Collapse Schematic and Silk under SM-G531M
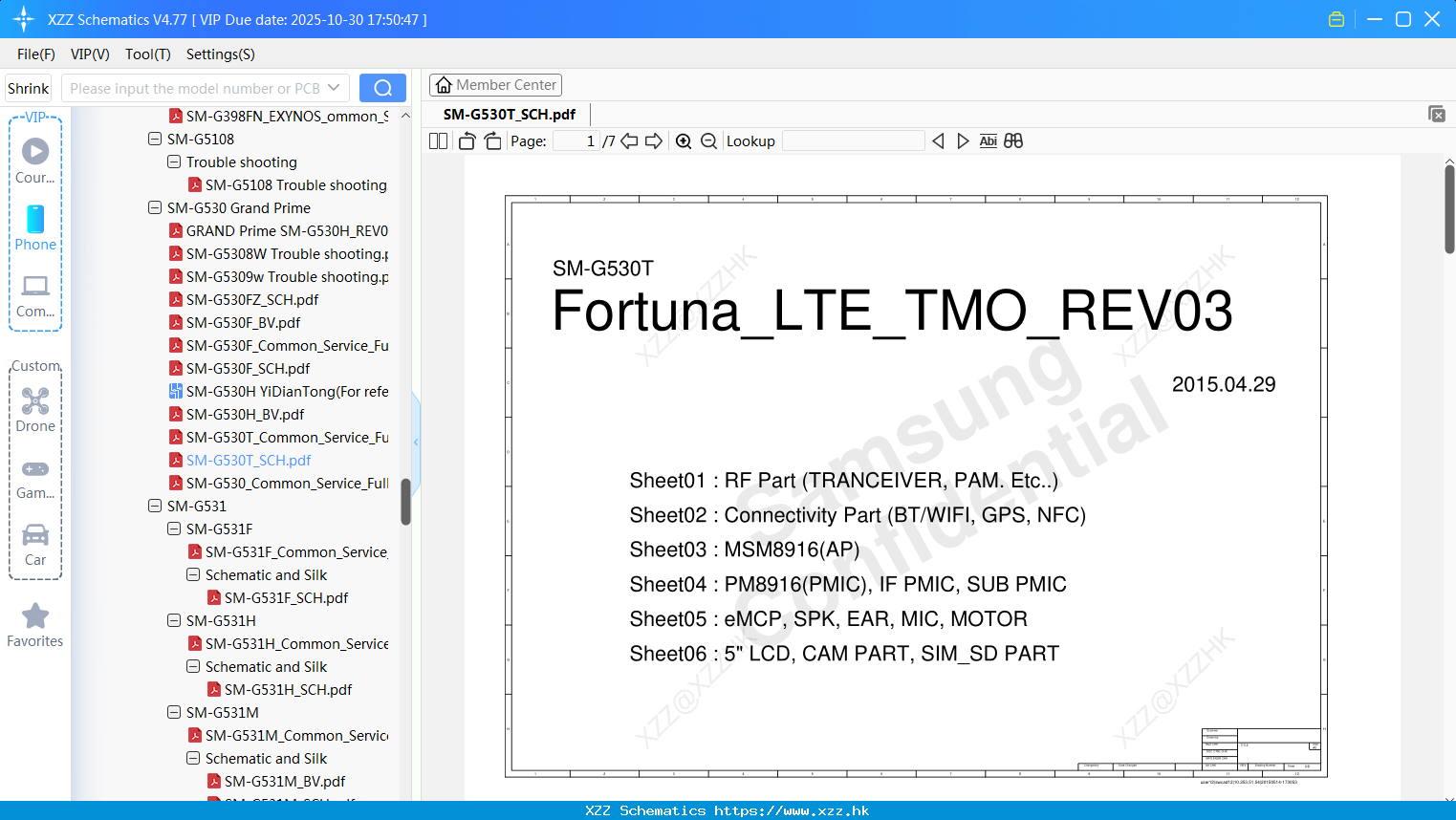This screenshot has width=1456, height=820. point(193,758)
